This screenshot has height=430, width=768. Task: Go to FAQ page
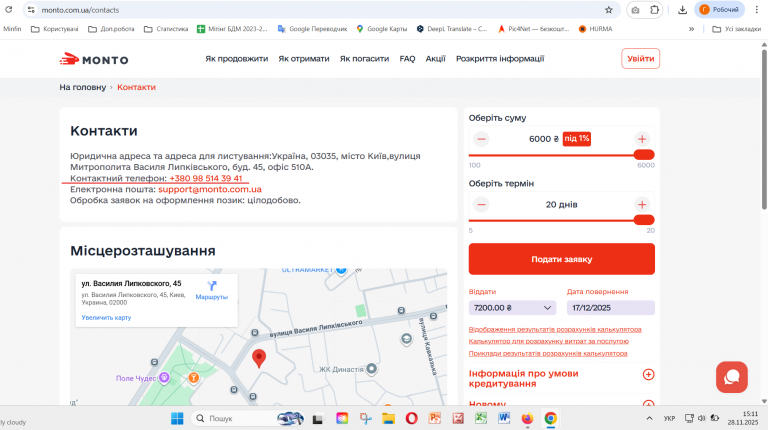pos(407,59)
